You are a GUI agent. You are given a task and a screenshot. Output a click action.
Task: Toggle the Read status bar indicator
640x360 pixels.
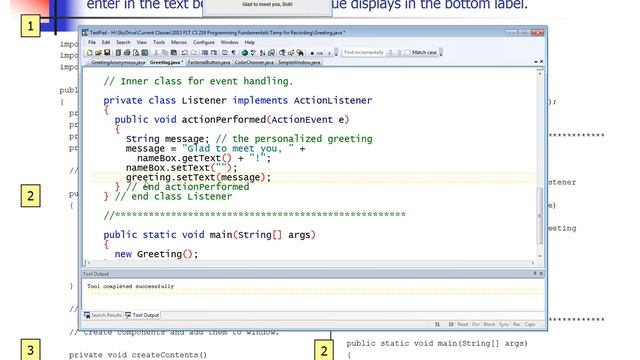pyautogui.click(x=462, y=324)
